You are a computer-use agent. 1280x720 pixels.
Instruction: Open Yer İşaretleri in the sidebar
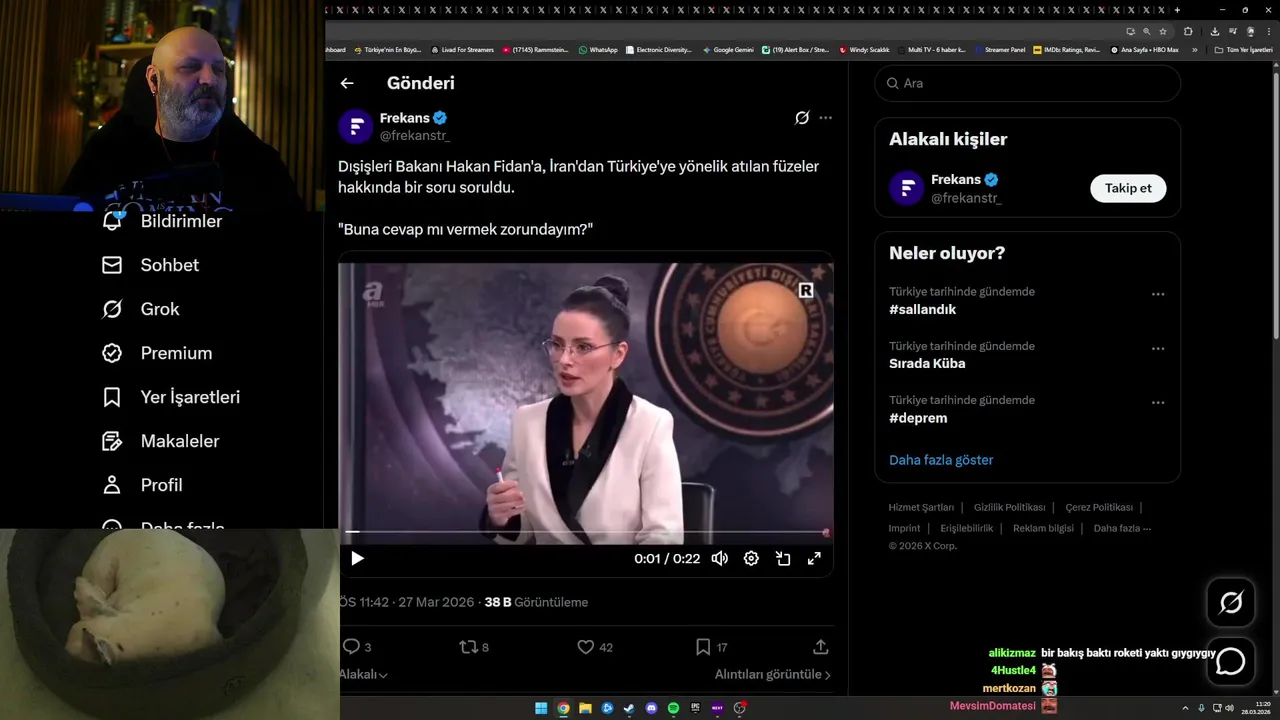point(171,397)
